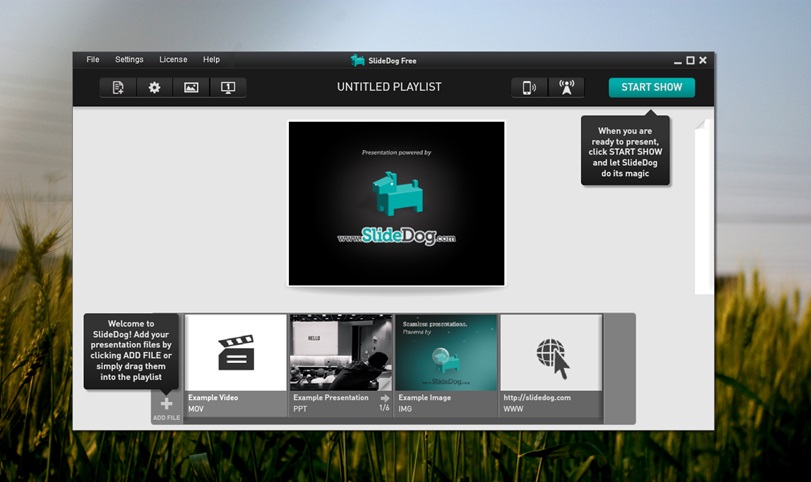This screenshot has height=482, width=811.
Task: Open the Settings menu
Action: [x=129, y=59]
